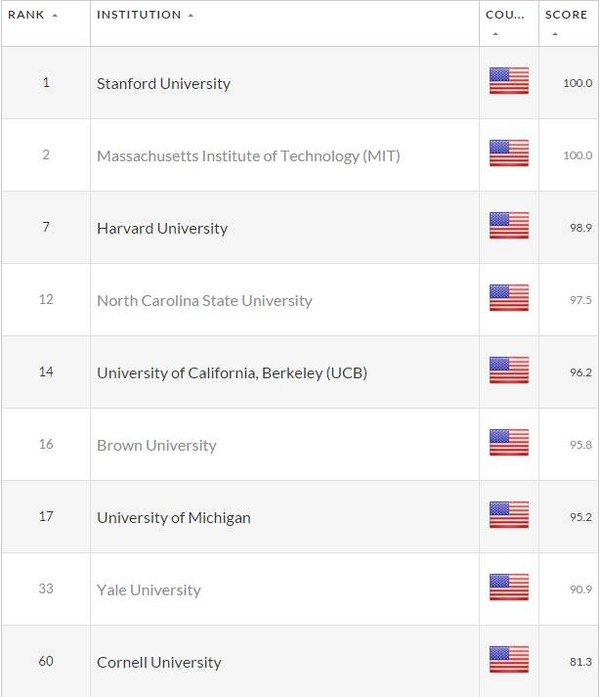The image size is (600, 697).
Task: Click the 90.9 score for Yale
Action: click(581, 589)
